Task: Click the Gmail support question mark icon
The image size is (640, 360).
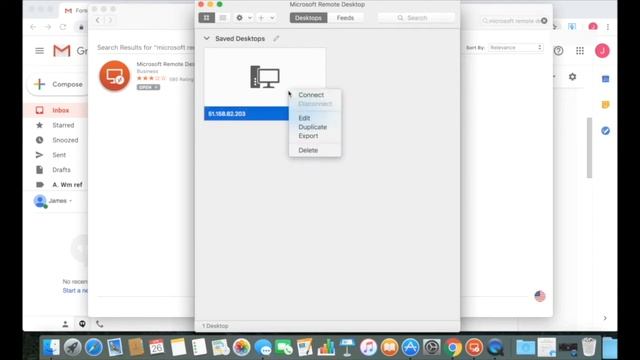Action: (x=558, y=51)
